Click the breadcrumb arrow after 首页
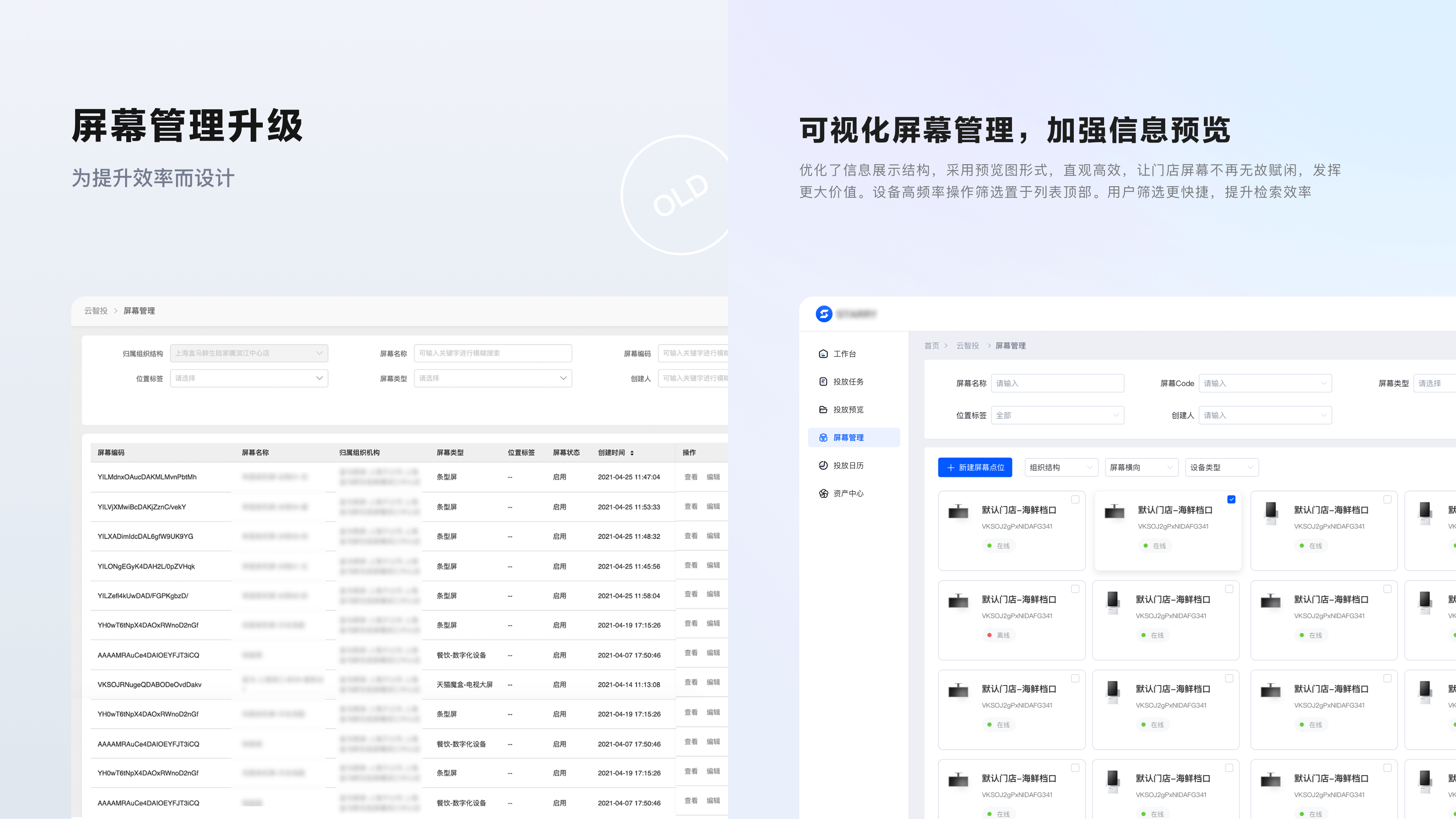Screen dimensions: 1456x819 coord(946,345)
